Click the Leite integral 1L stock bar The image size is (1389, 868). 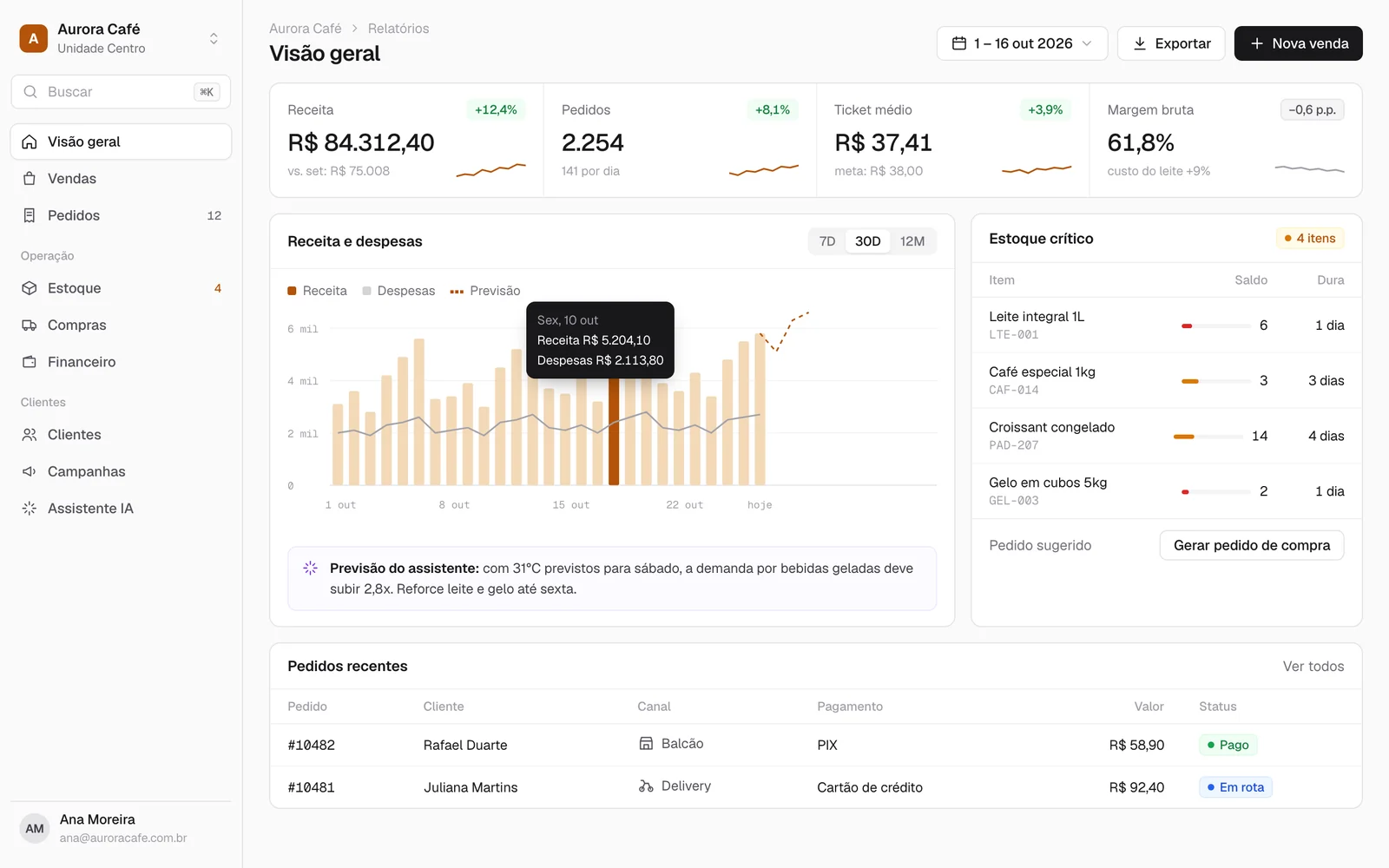pyautogui.click(x=1215, y=325)
